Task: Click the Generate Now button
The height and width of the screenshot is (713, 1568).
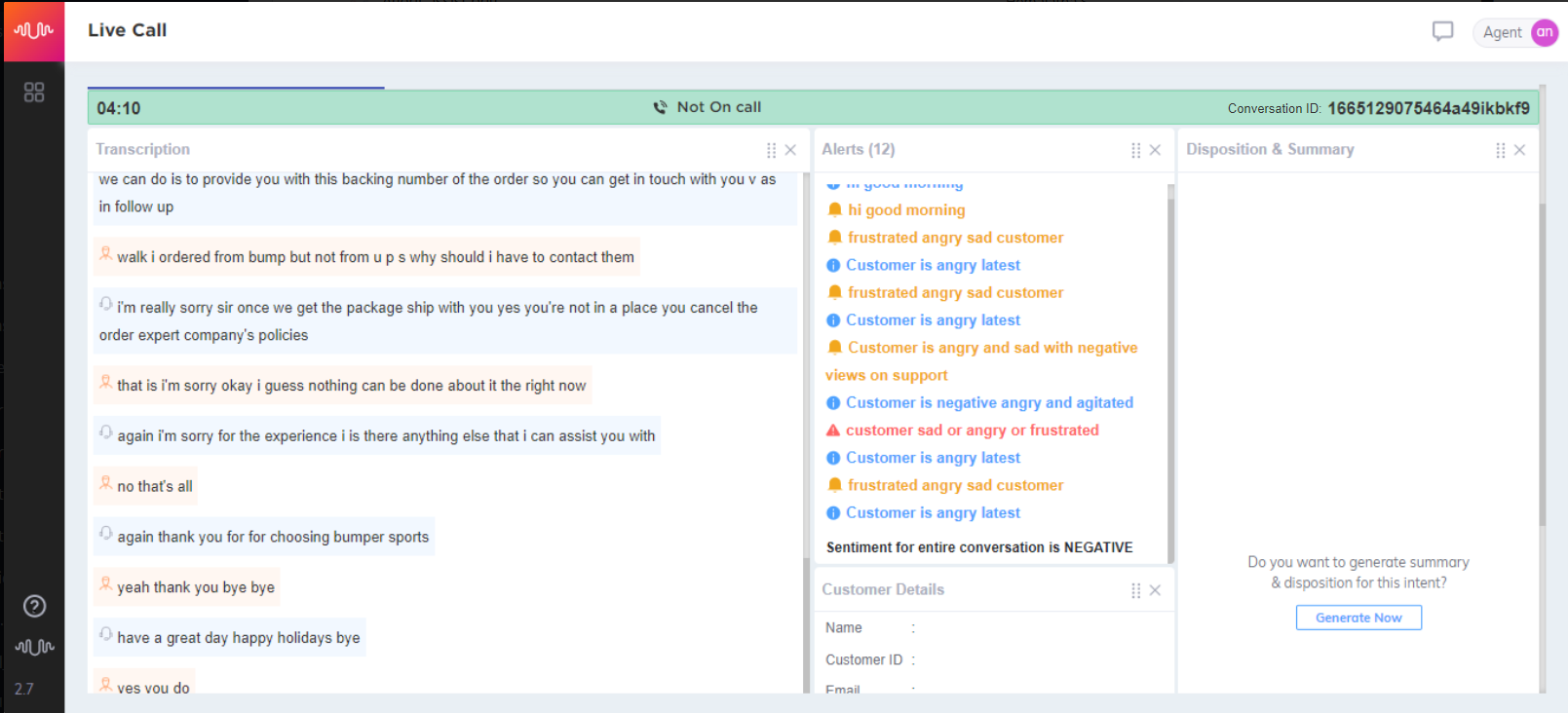Action: (1358, 618)
